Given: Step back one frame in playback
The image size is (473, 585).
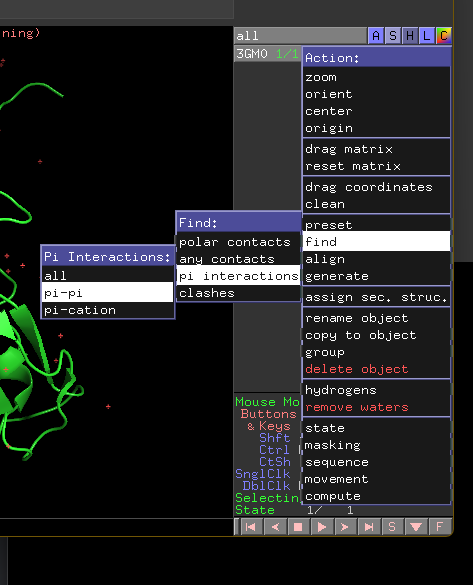Looking at the screenshot, I should pyautogui.click(x=275, y=527).
